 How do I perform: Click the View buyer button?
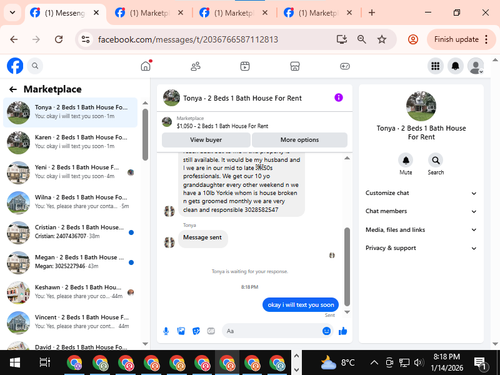[x=206, y=140]
